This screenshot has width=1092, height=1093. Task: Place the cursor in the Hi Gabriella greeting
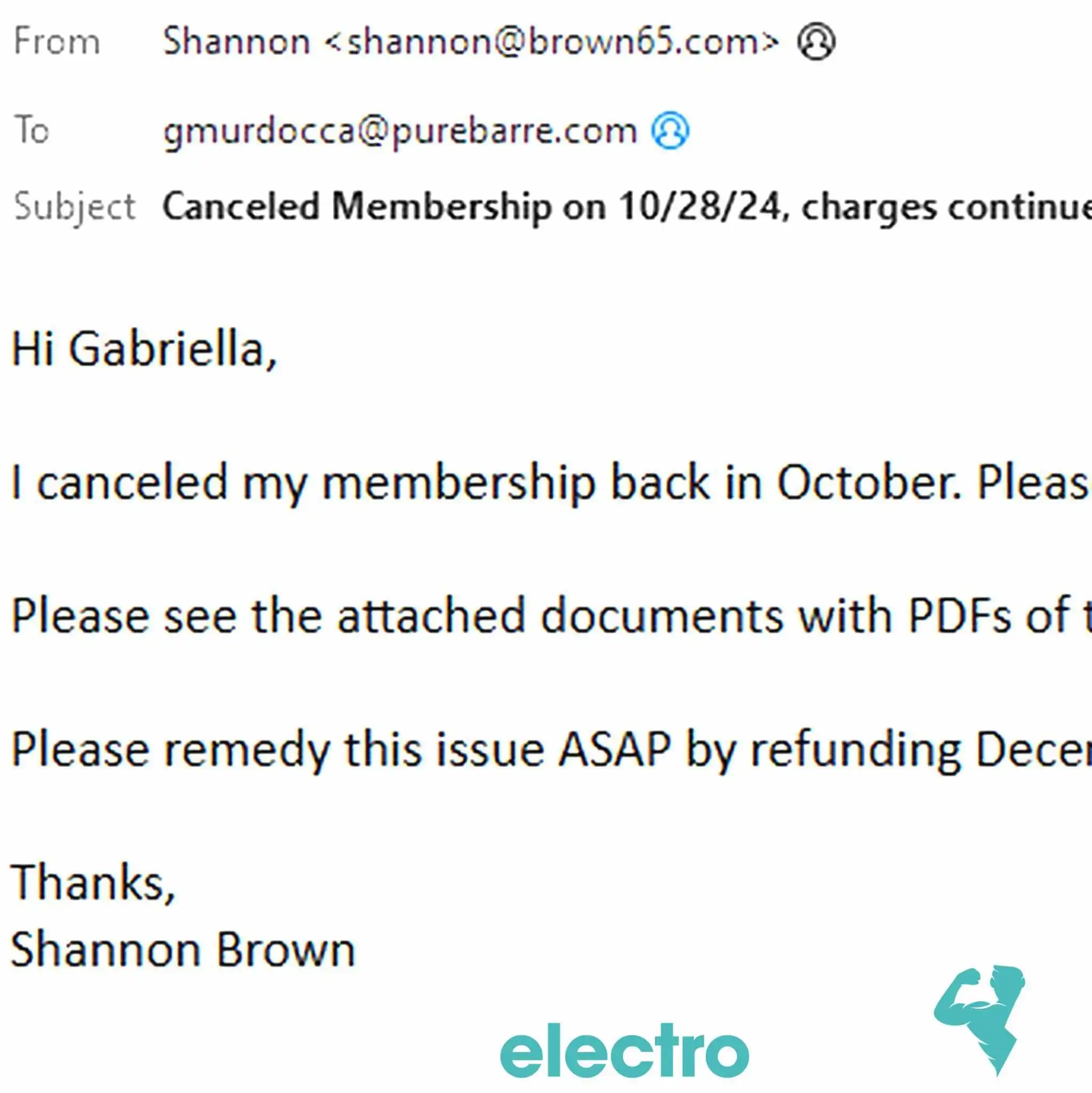tap(144, 349)
